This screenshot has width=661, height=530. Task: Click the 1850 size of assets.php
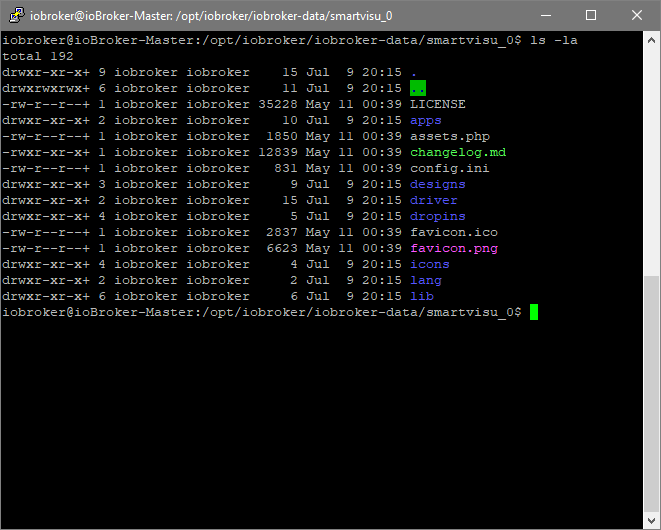(282, 137)
